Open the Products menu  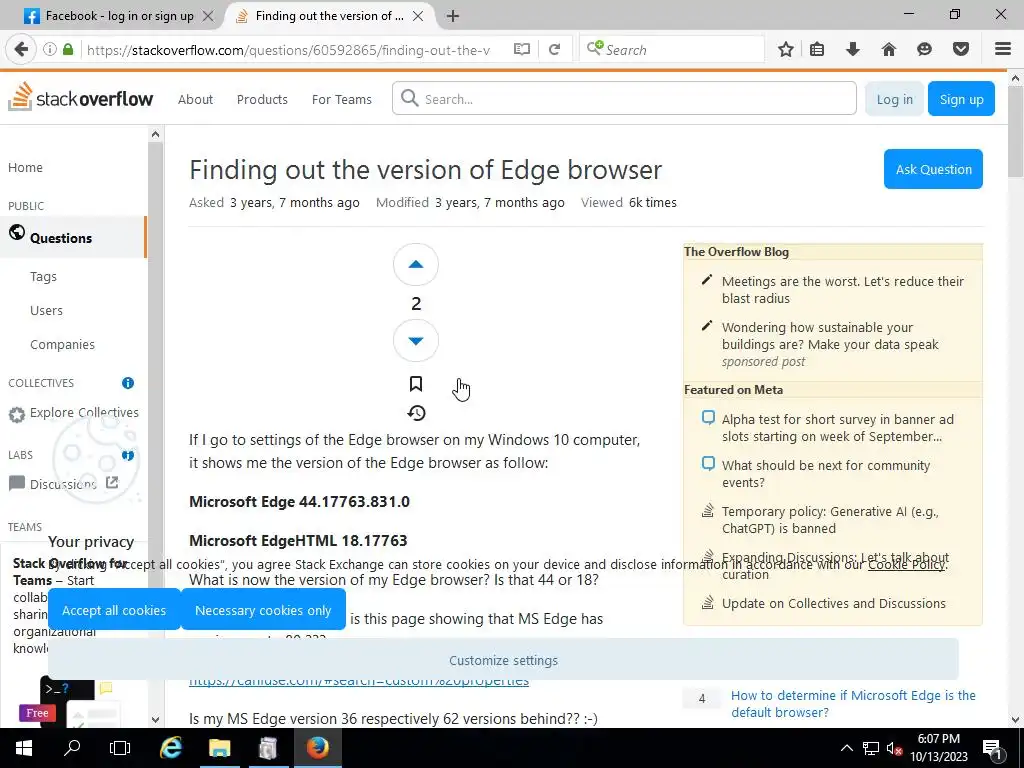pyautogui.click(x=262, y=99)
